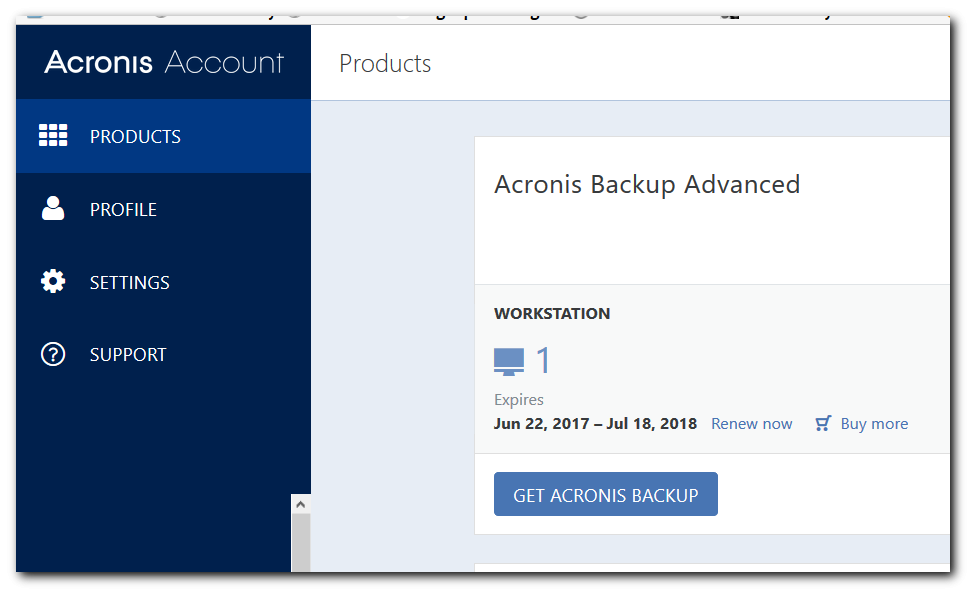The width and height of the screenshot is (967, 589).
Task: Click the GET ACRONIS BACKUP button
Action: (x=605, y=493)
